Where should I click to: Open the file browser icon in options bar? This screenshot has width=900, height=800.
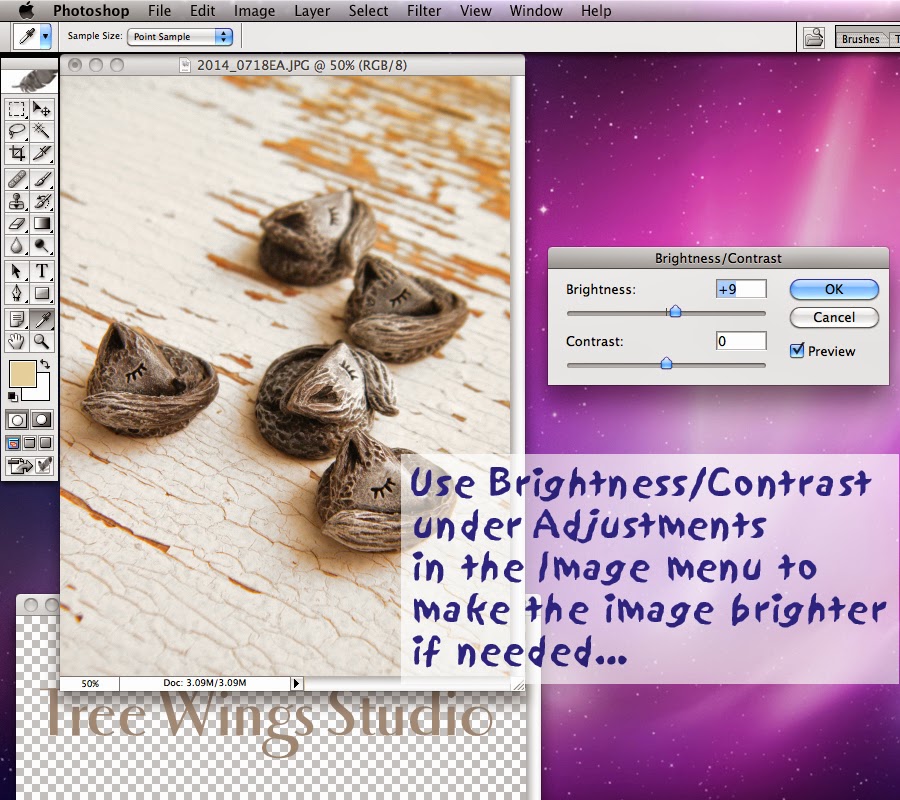click(x=814, y=38)
